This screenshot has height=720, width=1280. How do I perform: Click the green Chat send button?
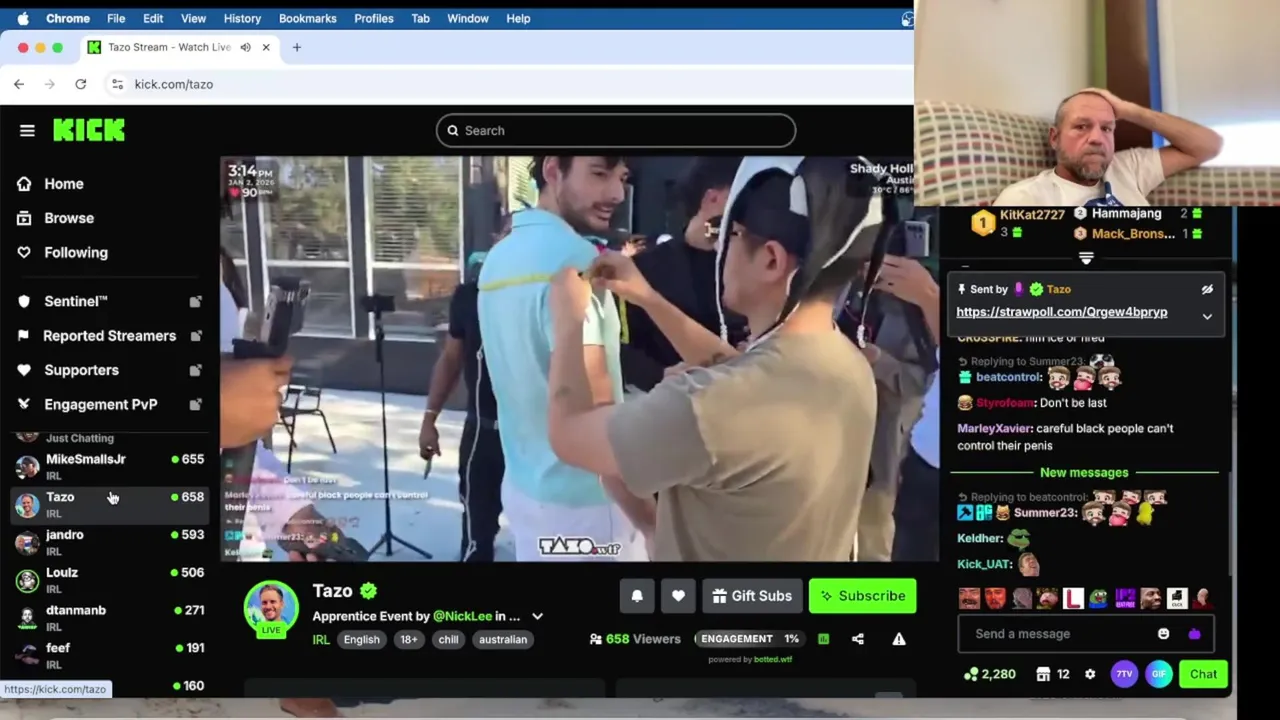point(1203,674)
